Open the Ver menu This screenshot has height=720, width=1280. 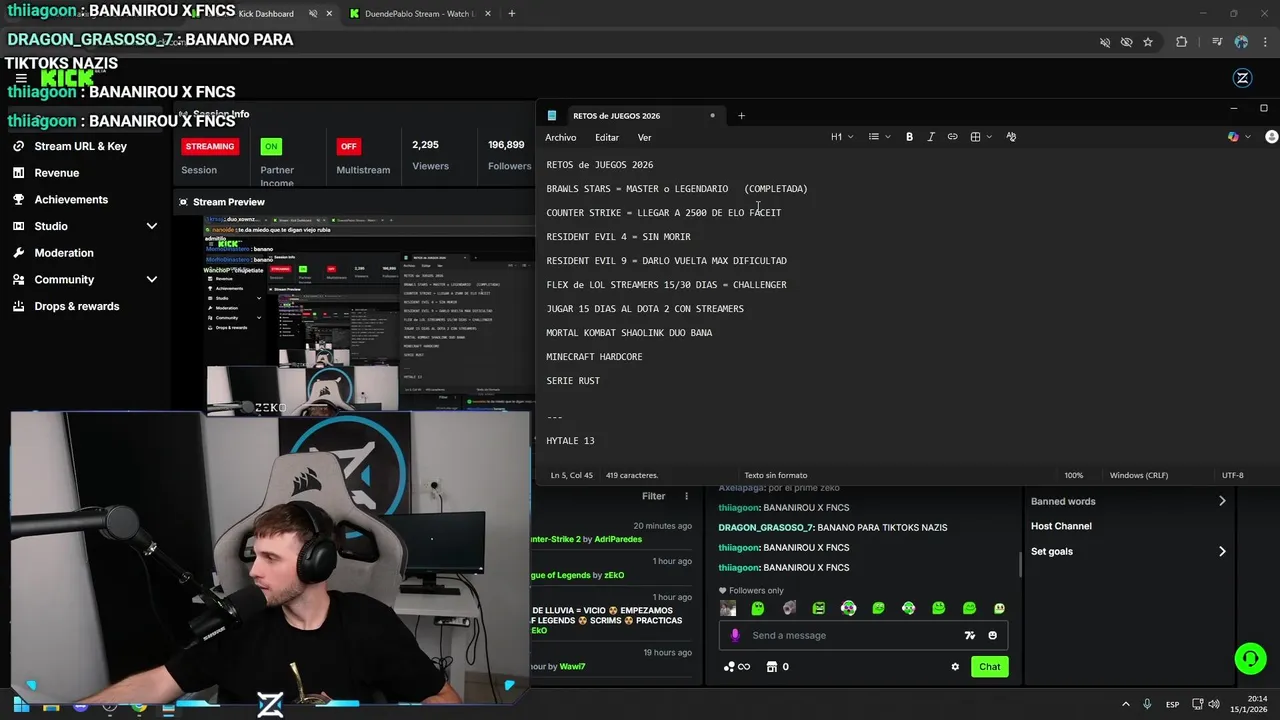pos(644,137)
